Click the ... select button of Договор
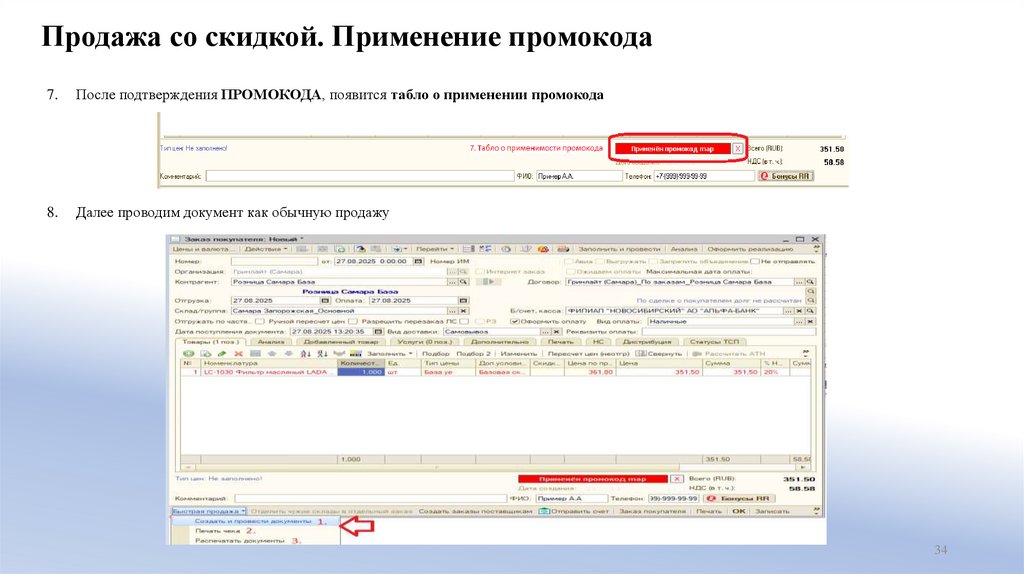This screenshot has width=1024, height=574. coord(799,282)
